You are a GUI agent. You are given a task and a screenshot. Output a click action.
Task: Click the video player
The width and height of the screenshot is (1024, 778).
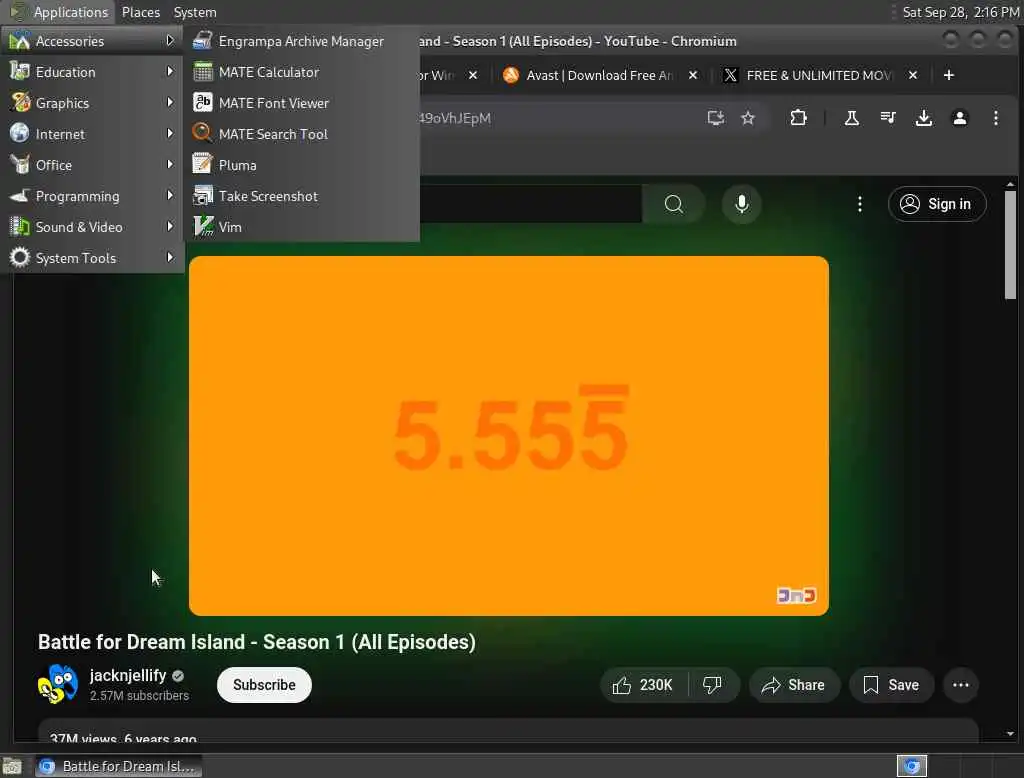[x=509, y=436]
